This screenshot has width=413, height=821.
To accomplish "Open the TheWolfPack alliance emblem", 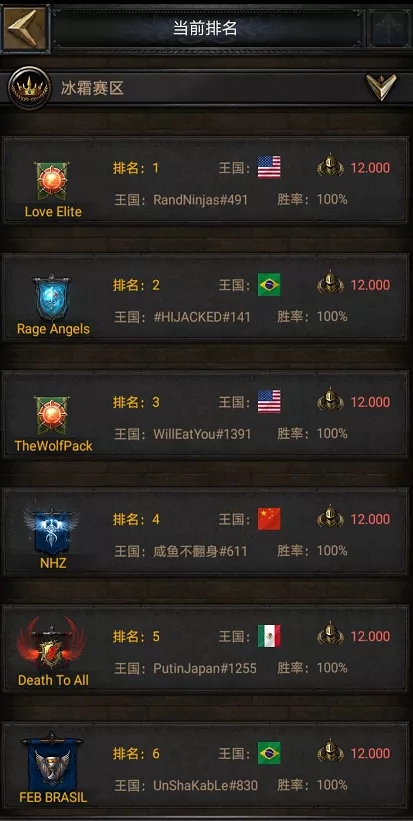I will (x=53, y=416).
